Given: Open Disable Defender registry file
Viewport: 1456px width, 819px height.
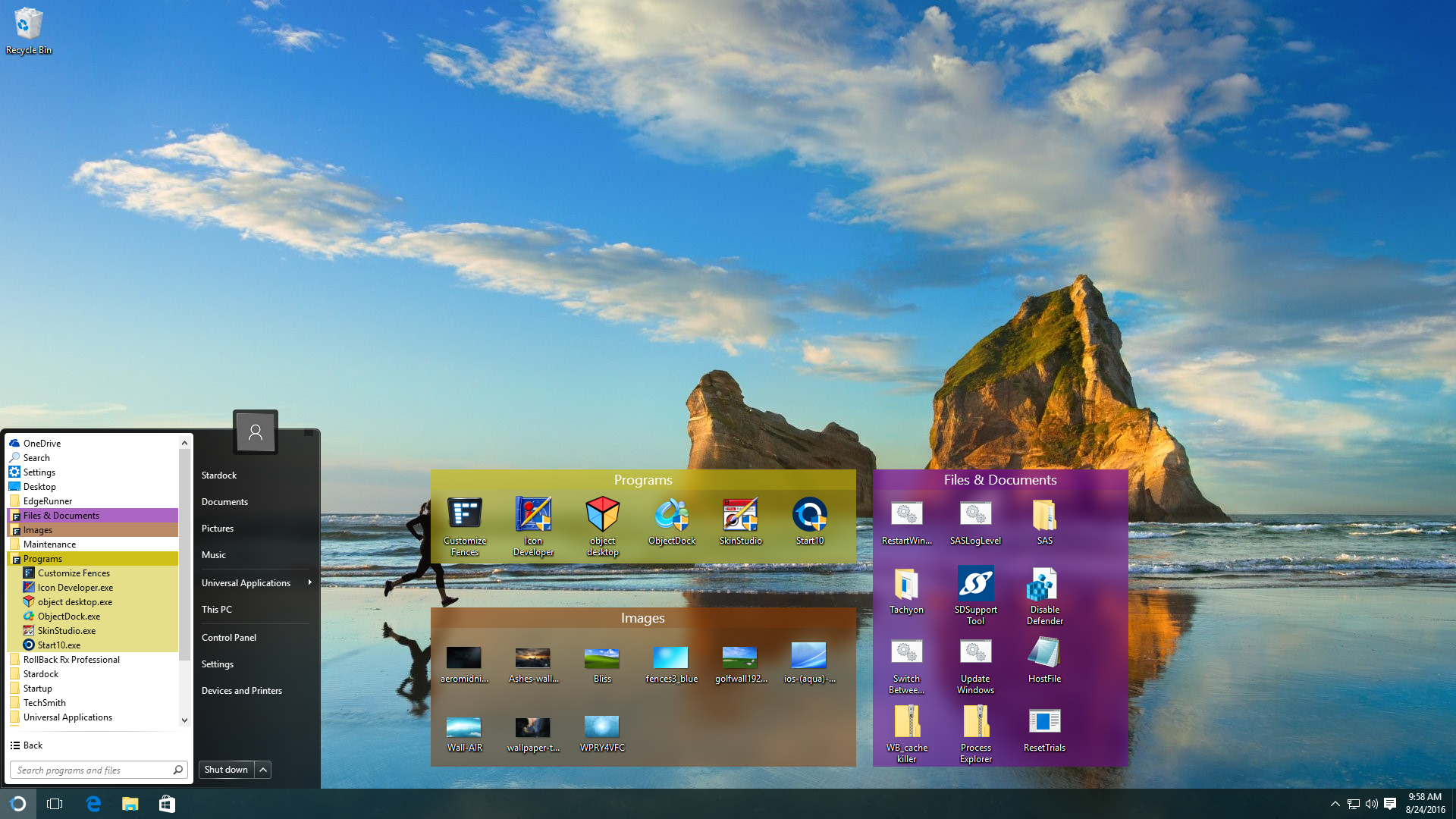Looking at the screenshot, I should [1044, 584].
